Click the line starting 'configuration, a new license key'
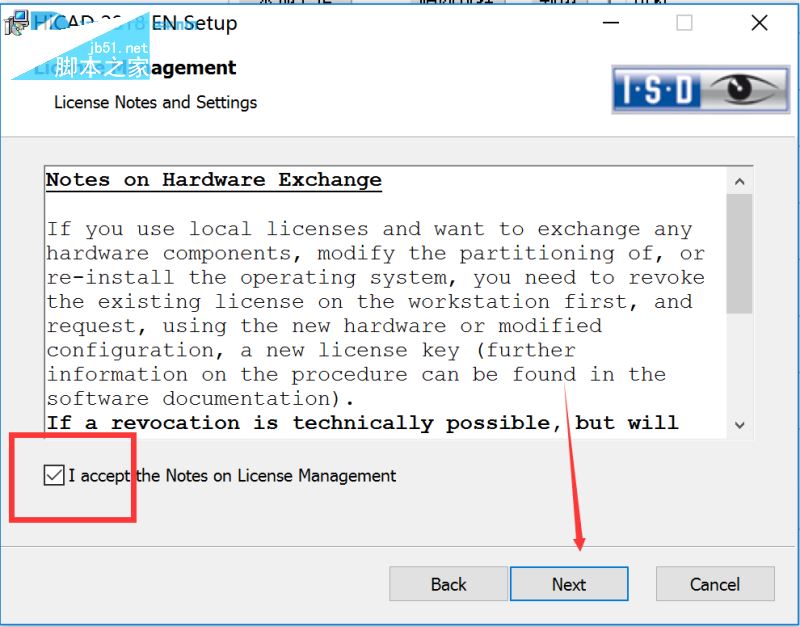800x627 pixels. click(311, 350)
